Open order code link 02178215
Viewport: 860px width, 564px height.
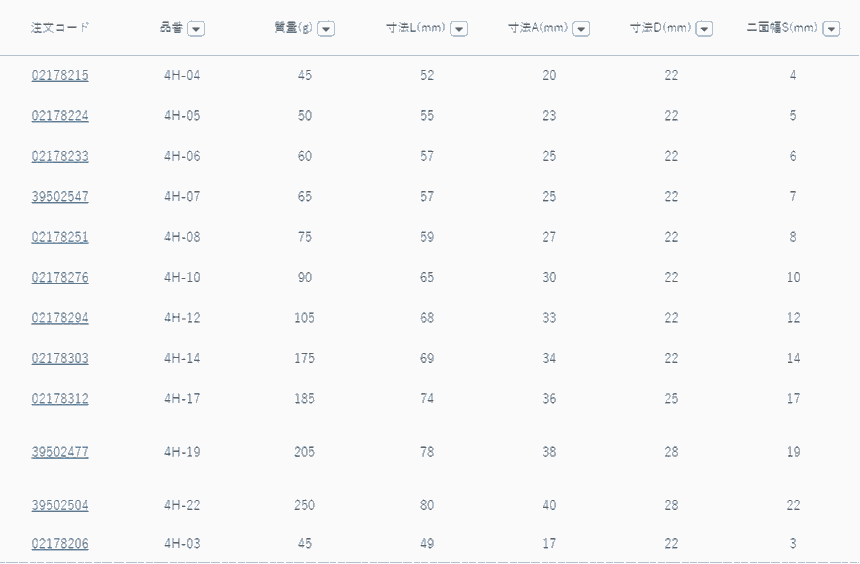tap(60, 75)
